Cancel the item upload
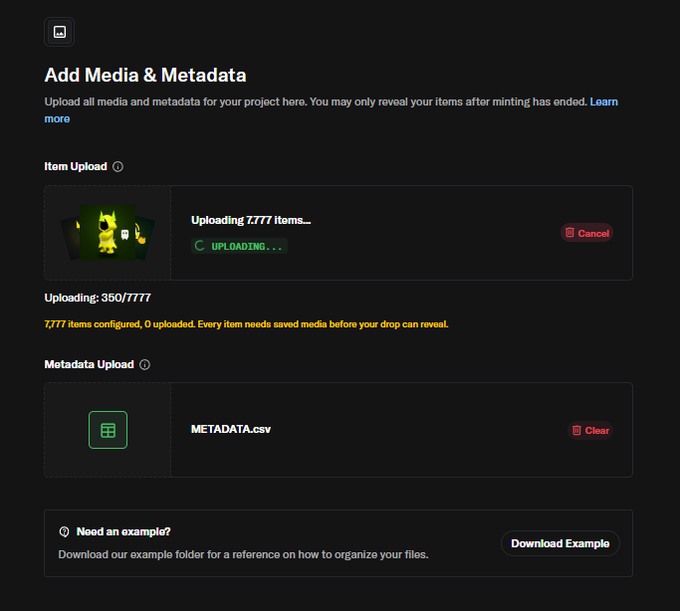The image size is (680, 611). tap(587, 233)
